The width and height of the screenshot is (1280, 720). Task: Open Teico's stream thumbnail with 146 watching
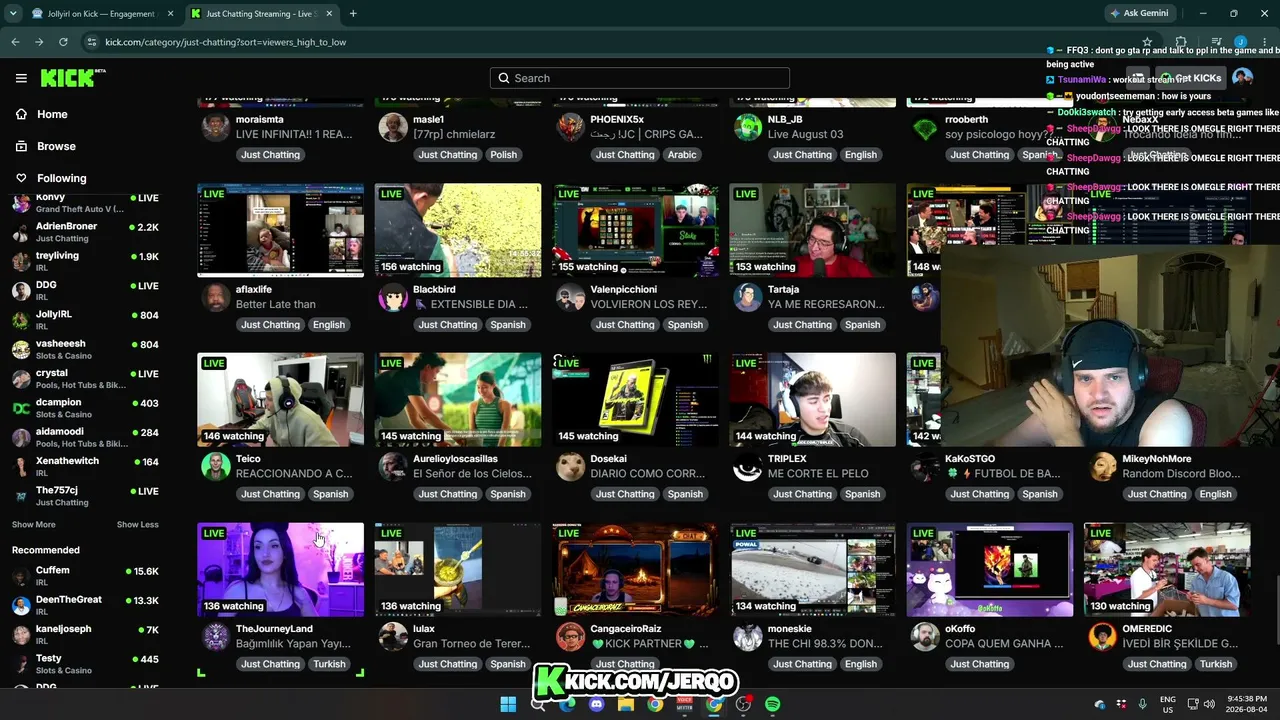point(280,400)
